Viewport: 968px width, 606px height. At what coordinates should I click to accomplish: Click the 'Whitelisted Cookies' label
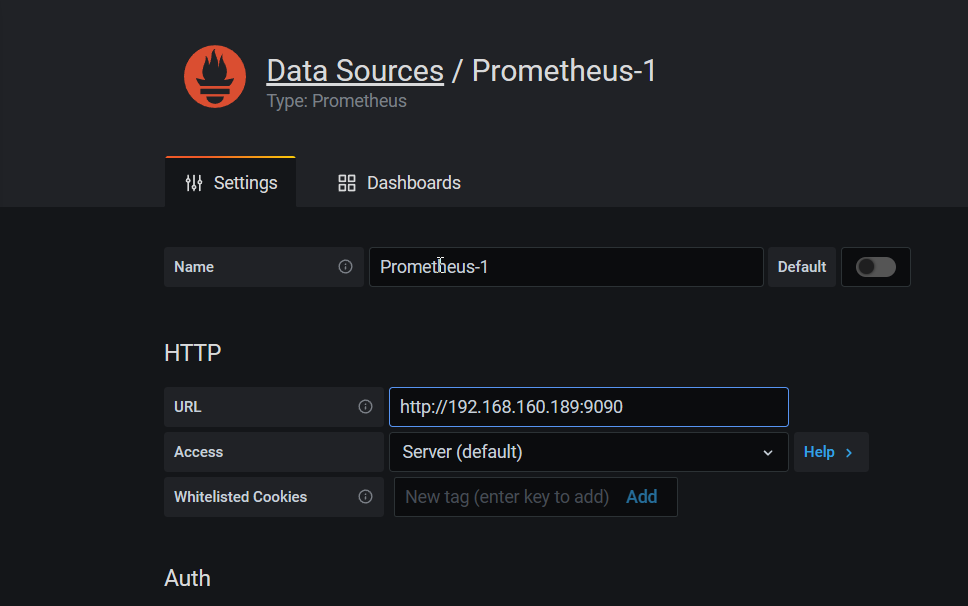(240, 497)
